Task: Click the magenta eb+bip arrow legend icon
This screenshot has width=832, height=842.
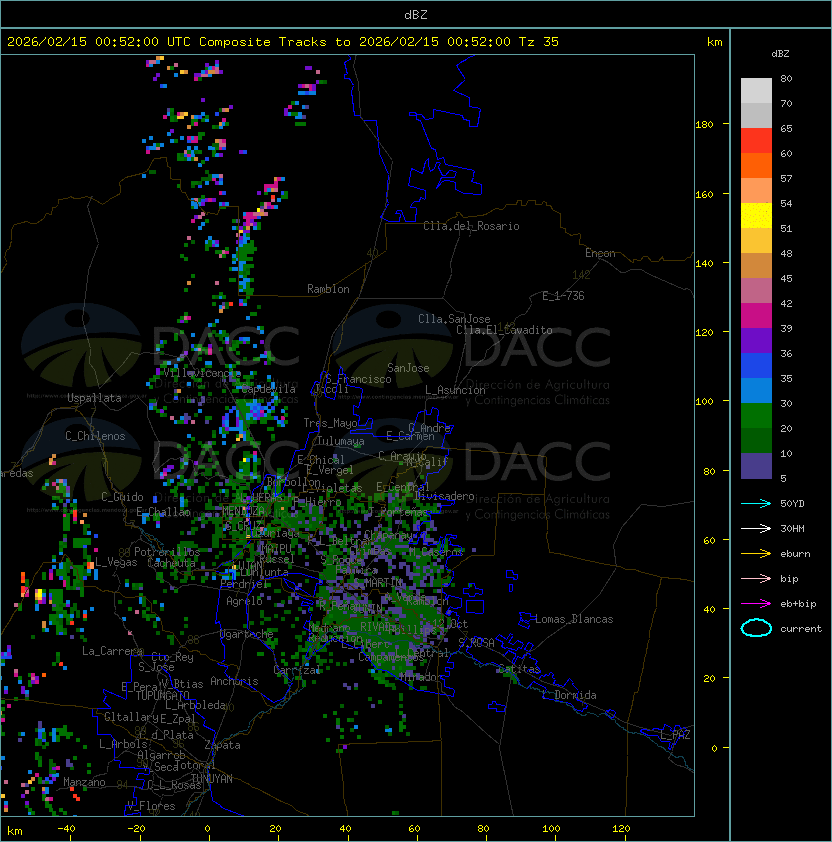Action: 756,604
